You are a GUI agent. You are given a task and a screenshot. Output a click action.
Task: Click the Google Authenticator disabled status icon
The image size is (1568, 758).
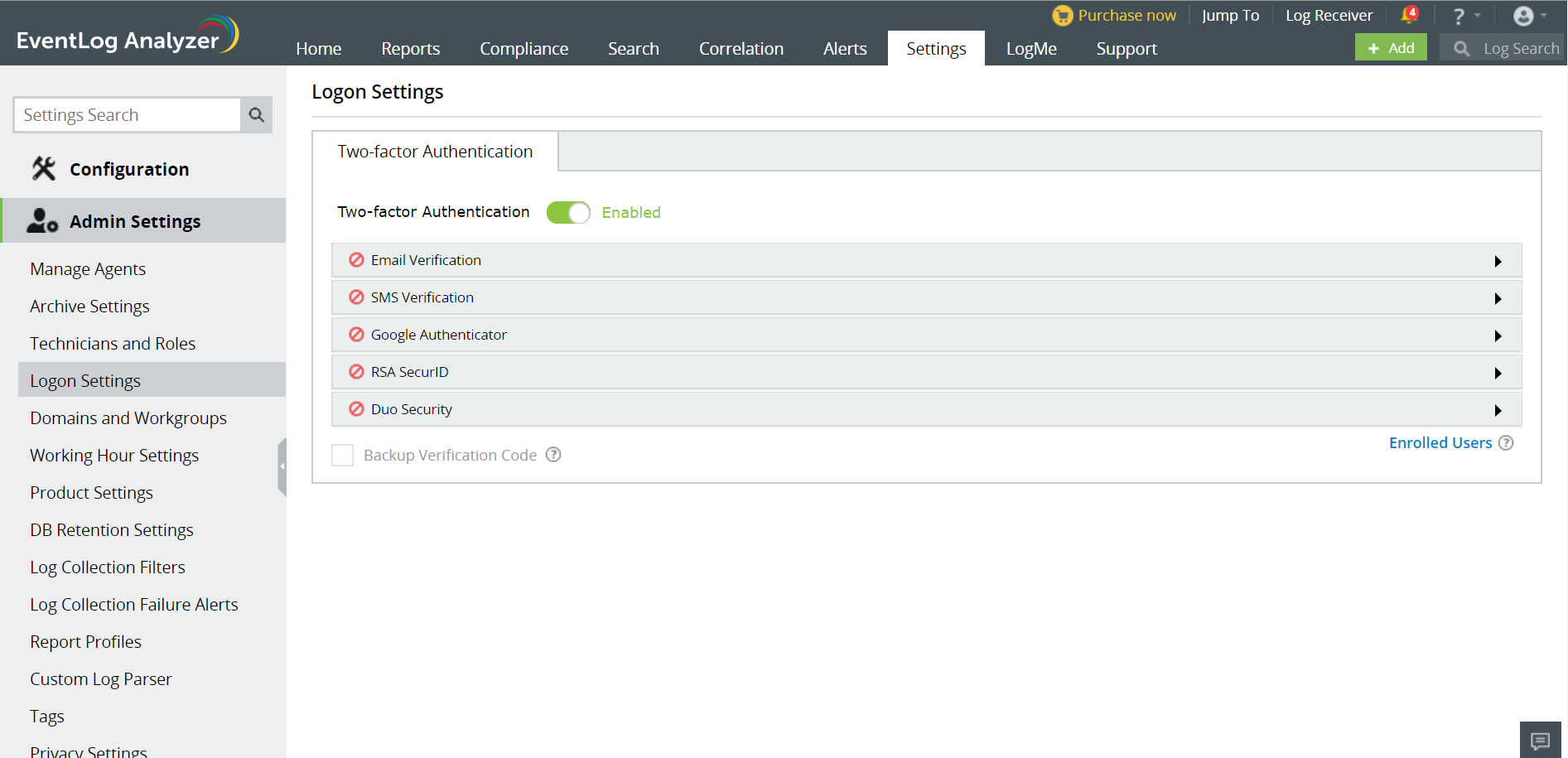[x=357, y=335]
